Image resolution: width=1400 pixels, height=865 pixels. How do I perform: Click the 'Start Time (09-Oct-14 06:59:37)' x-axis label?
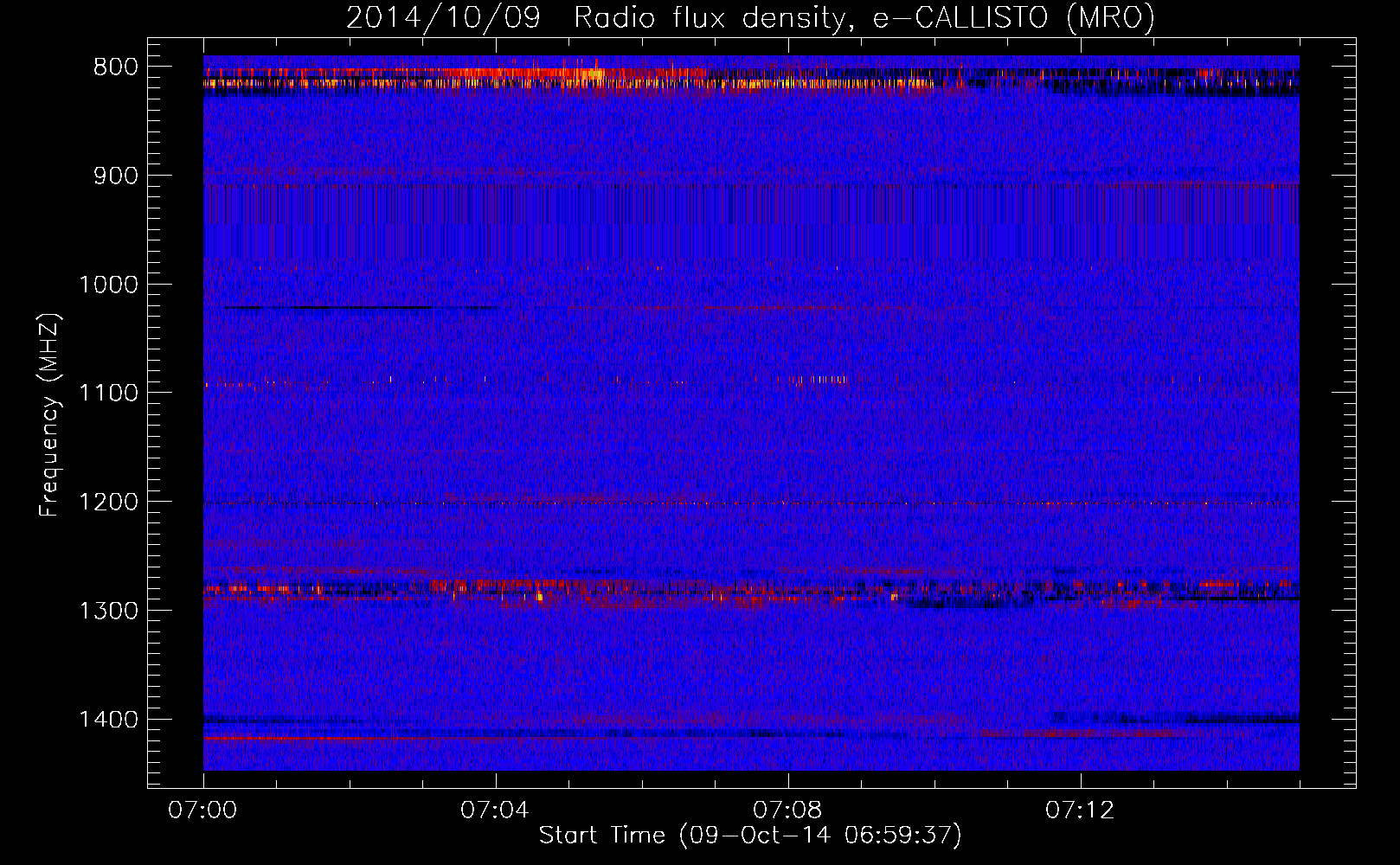(750, 836)
